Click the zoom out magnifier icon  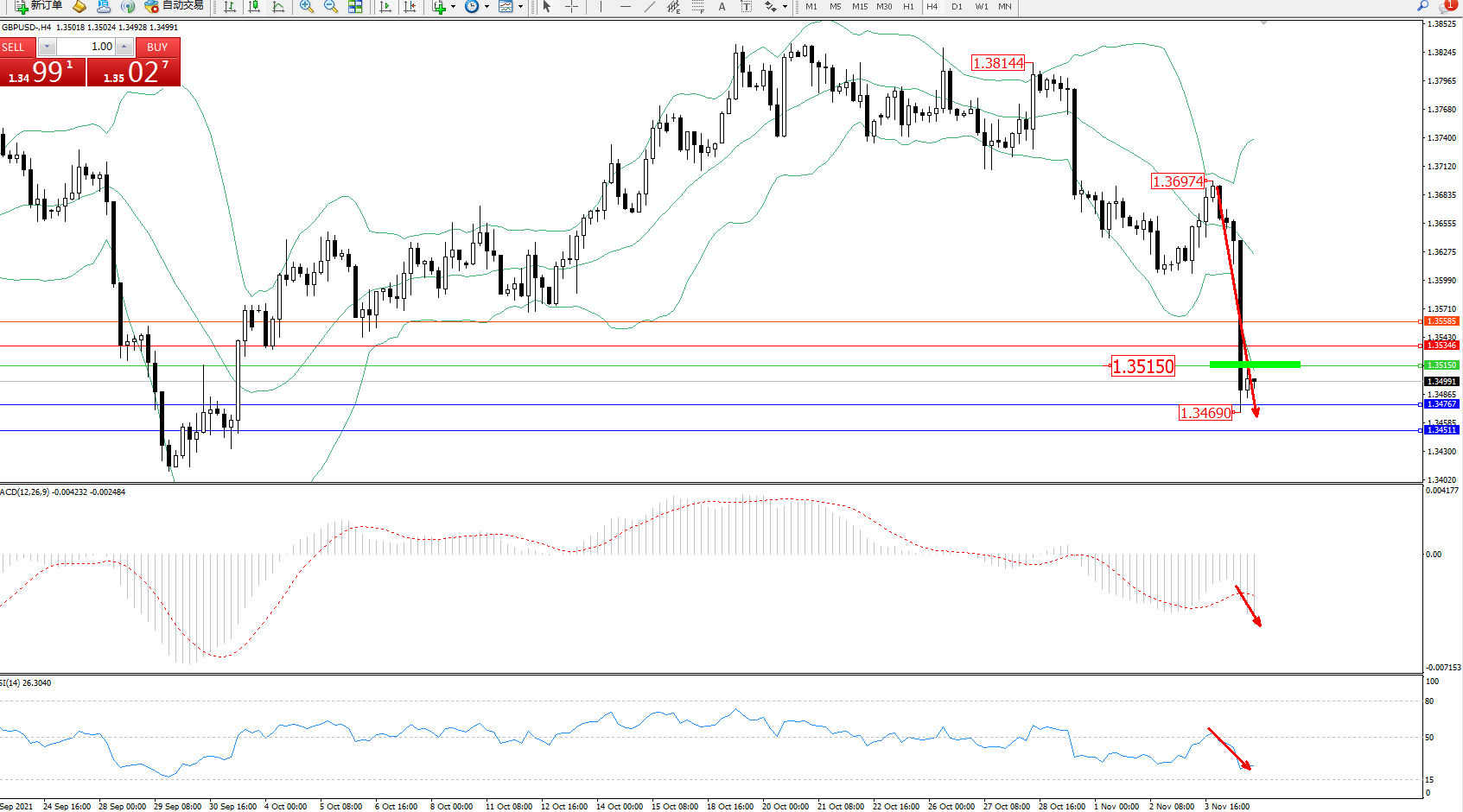330,6
